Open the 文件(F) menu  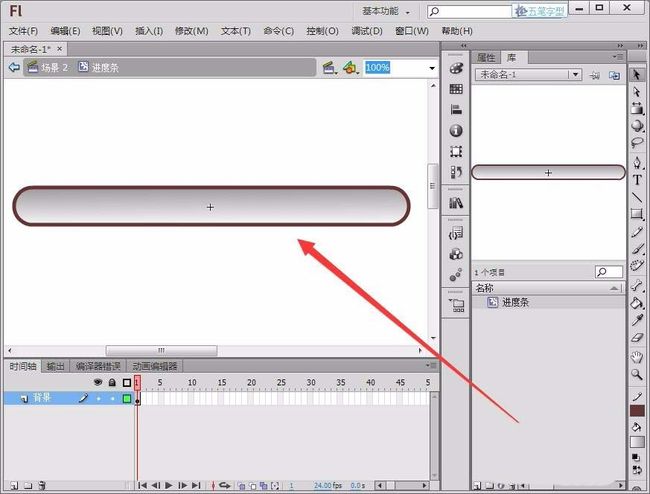point(23,31)
